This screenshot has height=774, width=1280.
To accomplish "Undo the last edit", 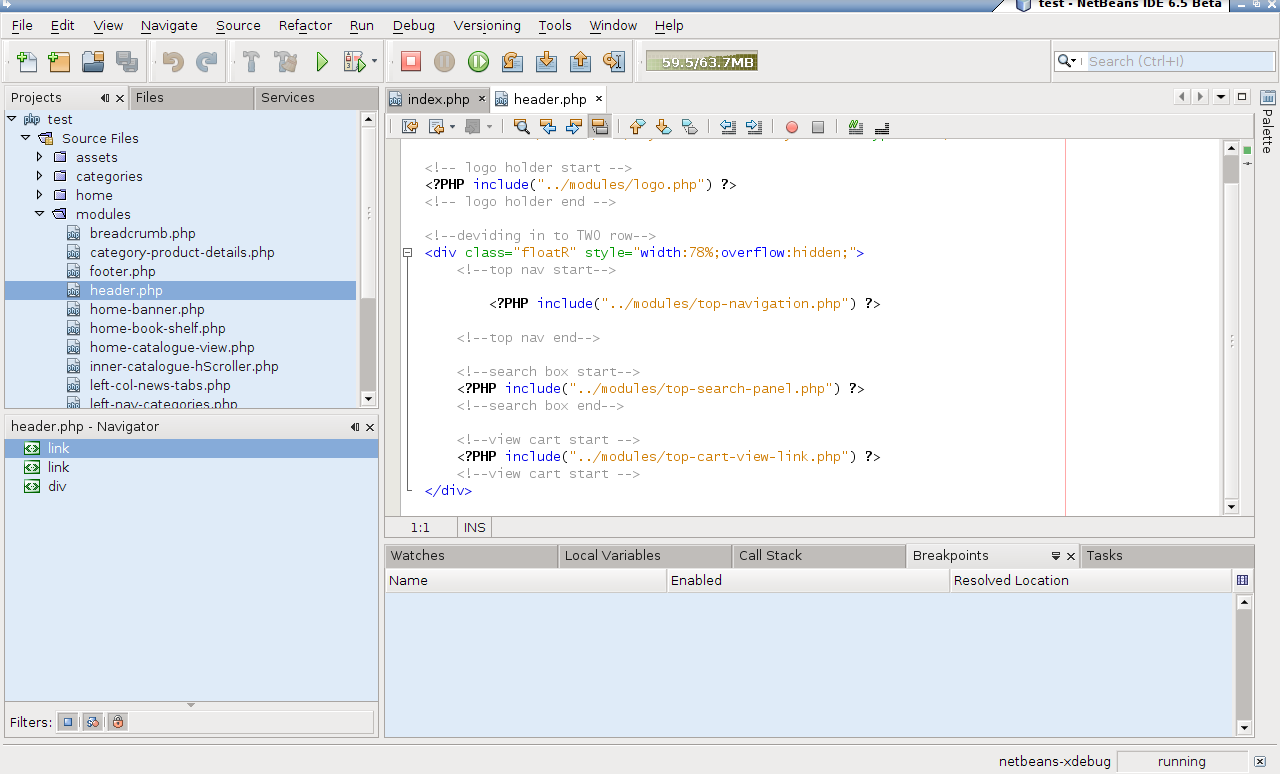I will coord(170,61).
